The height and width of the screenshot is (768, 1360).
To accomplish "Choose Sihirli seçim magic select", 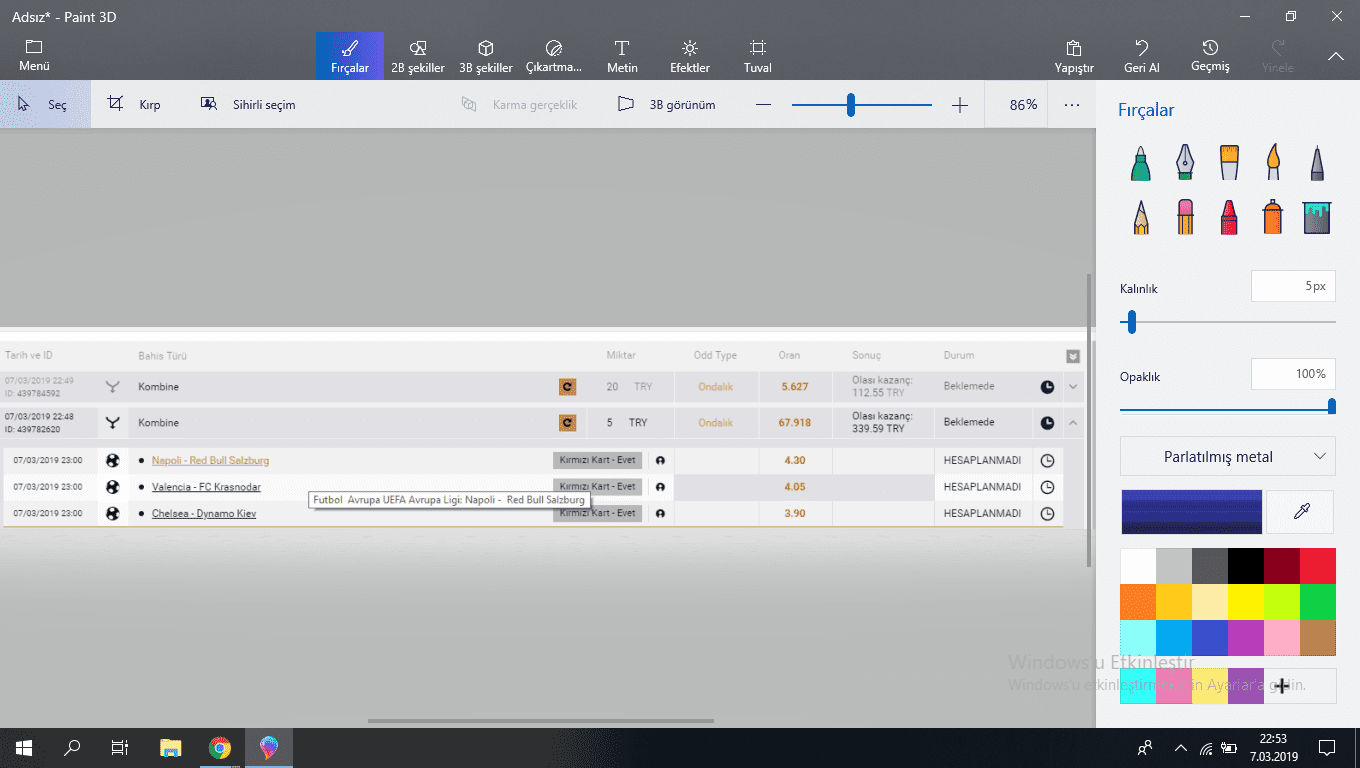I will [x=248, y=104].
